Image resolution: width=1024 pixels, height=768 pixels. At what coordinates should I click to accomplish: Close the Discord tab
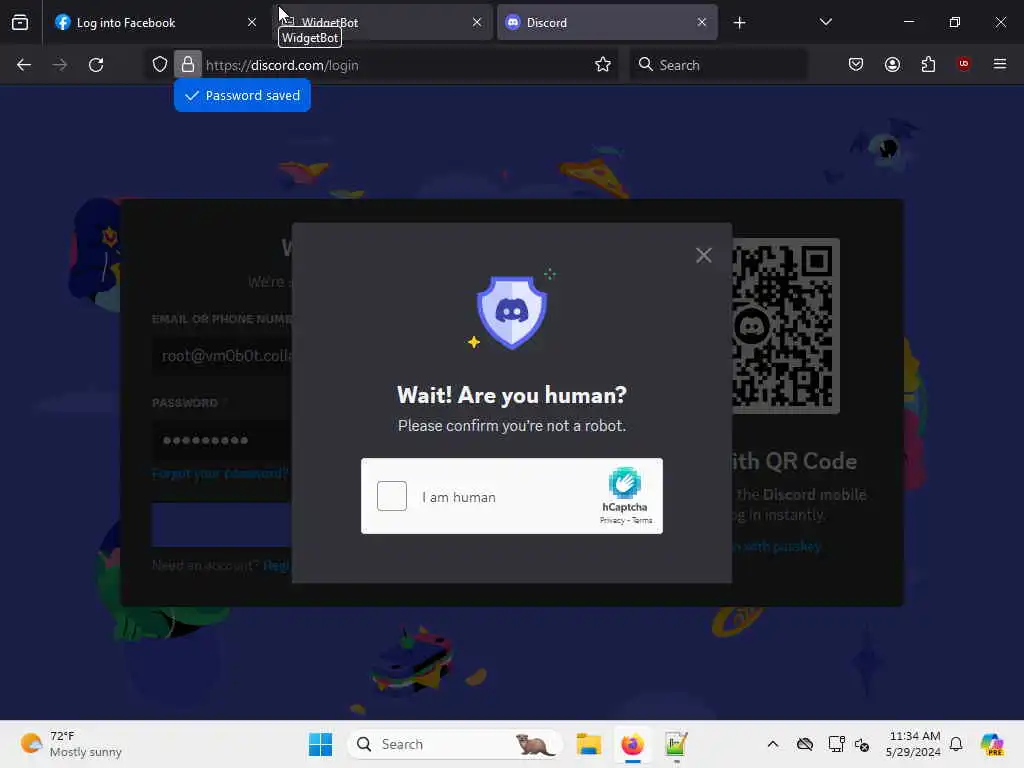[x=701, y=22]
